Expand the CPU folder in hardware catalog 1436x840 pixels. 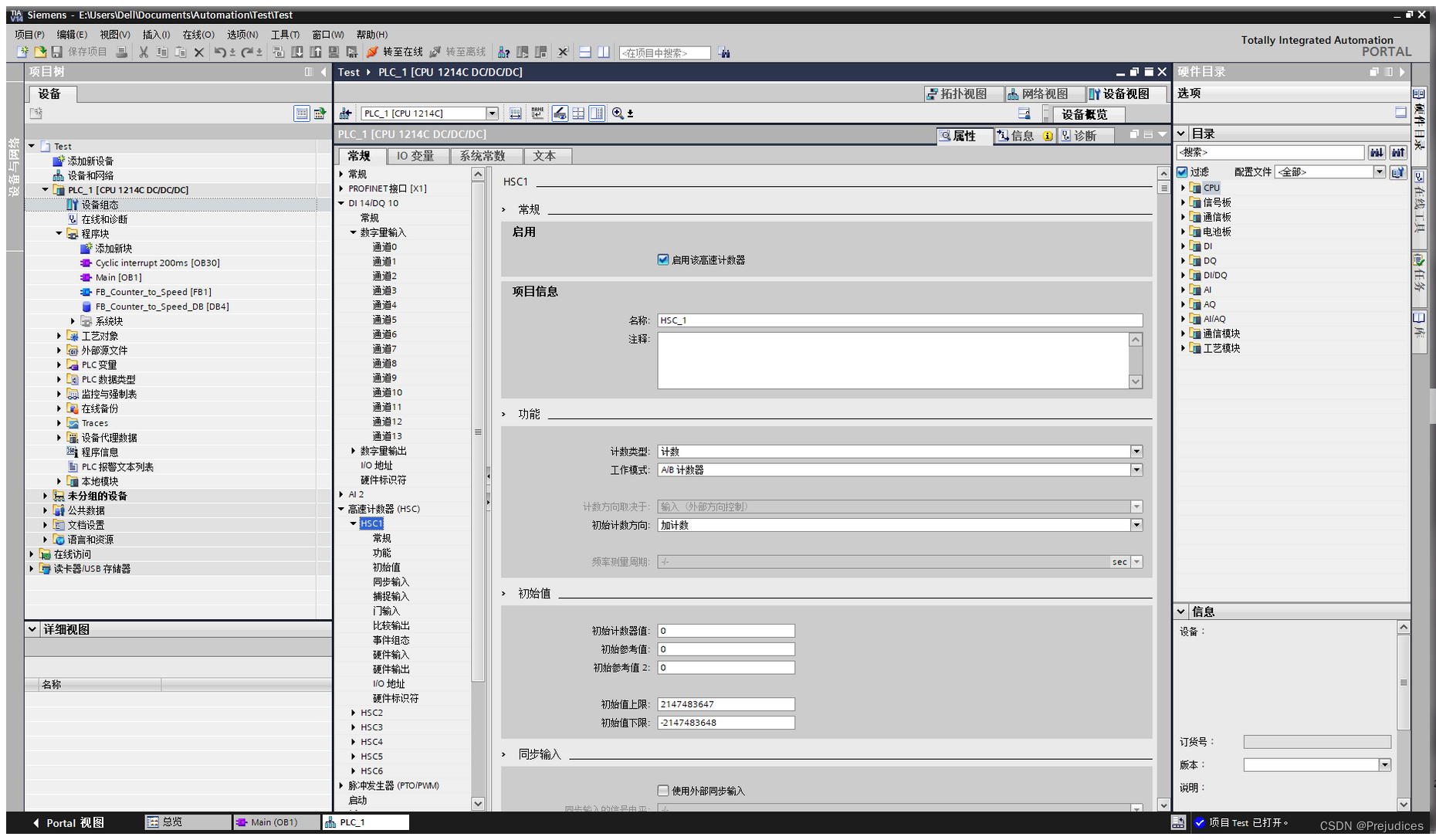point(1184,188)
